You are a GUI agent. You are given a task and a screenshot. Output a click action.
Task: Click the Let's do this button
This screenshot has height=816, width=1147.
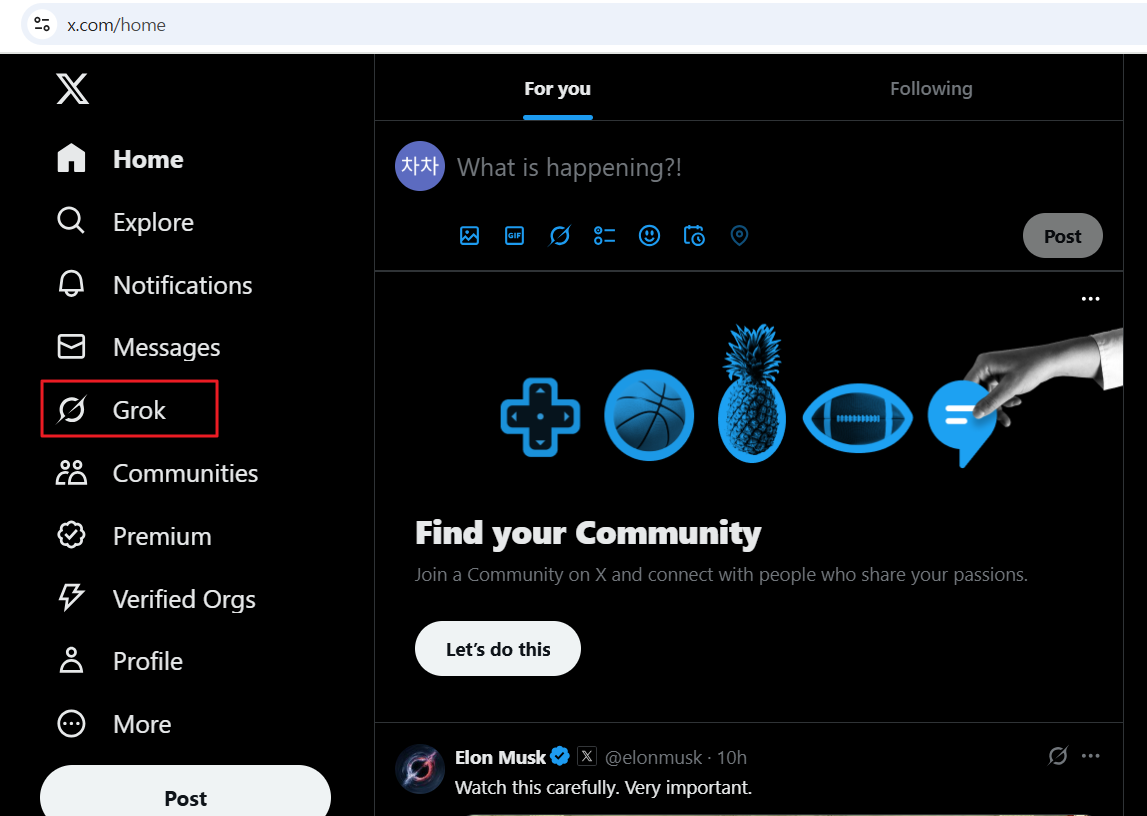pos(497,649)
